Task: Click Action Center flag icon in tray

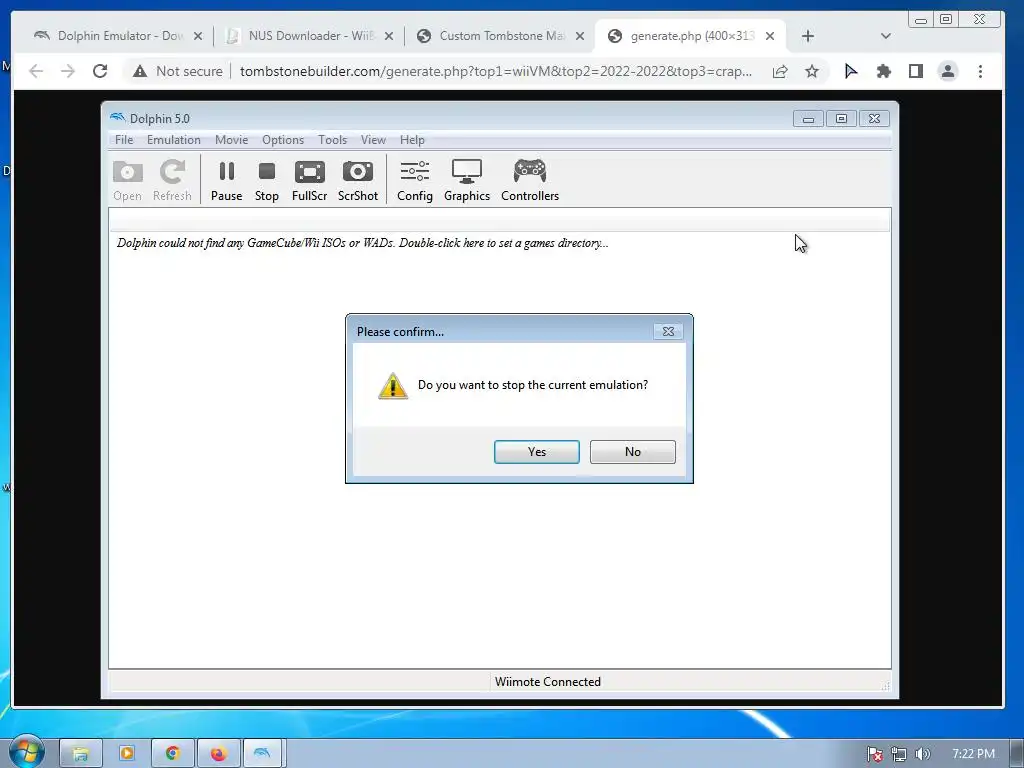Action: [x=874, y=754]
